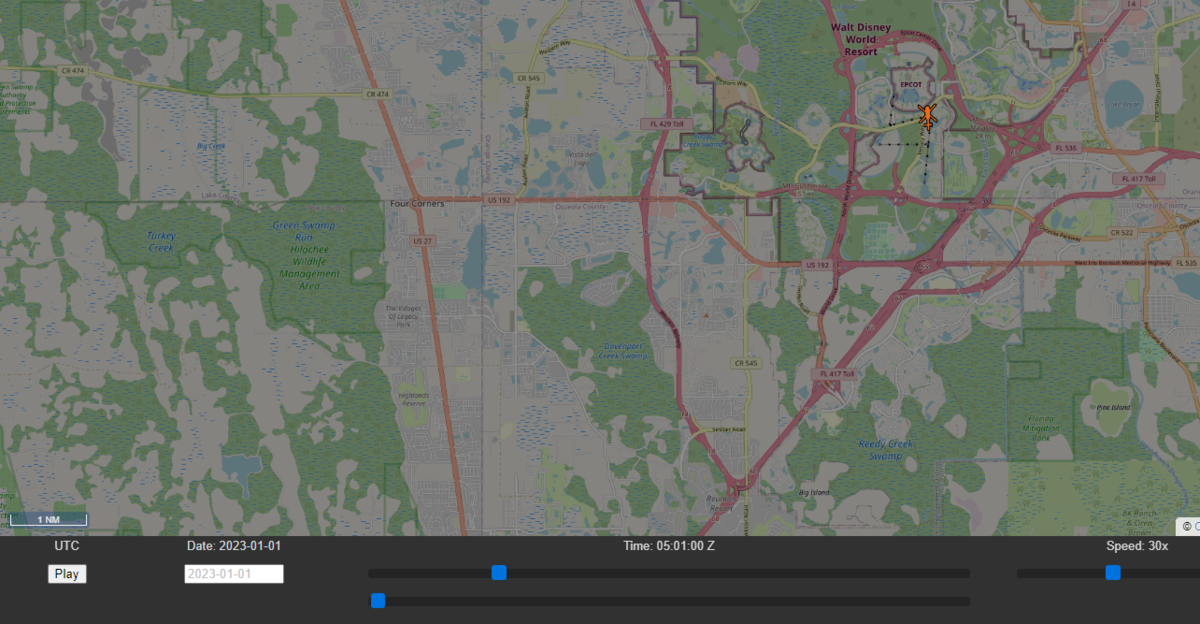Click the upper time slider handle
Viewport: 1200px width, 624px height.
pyautogui.click(x=499, y=573)
